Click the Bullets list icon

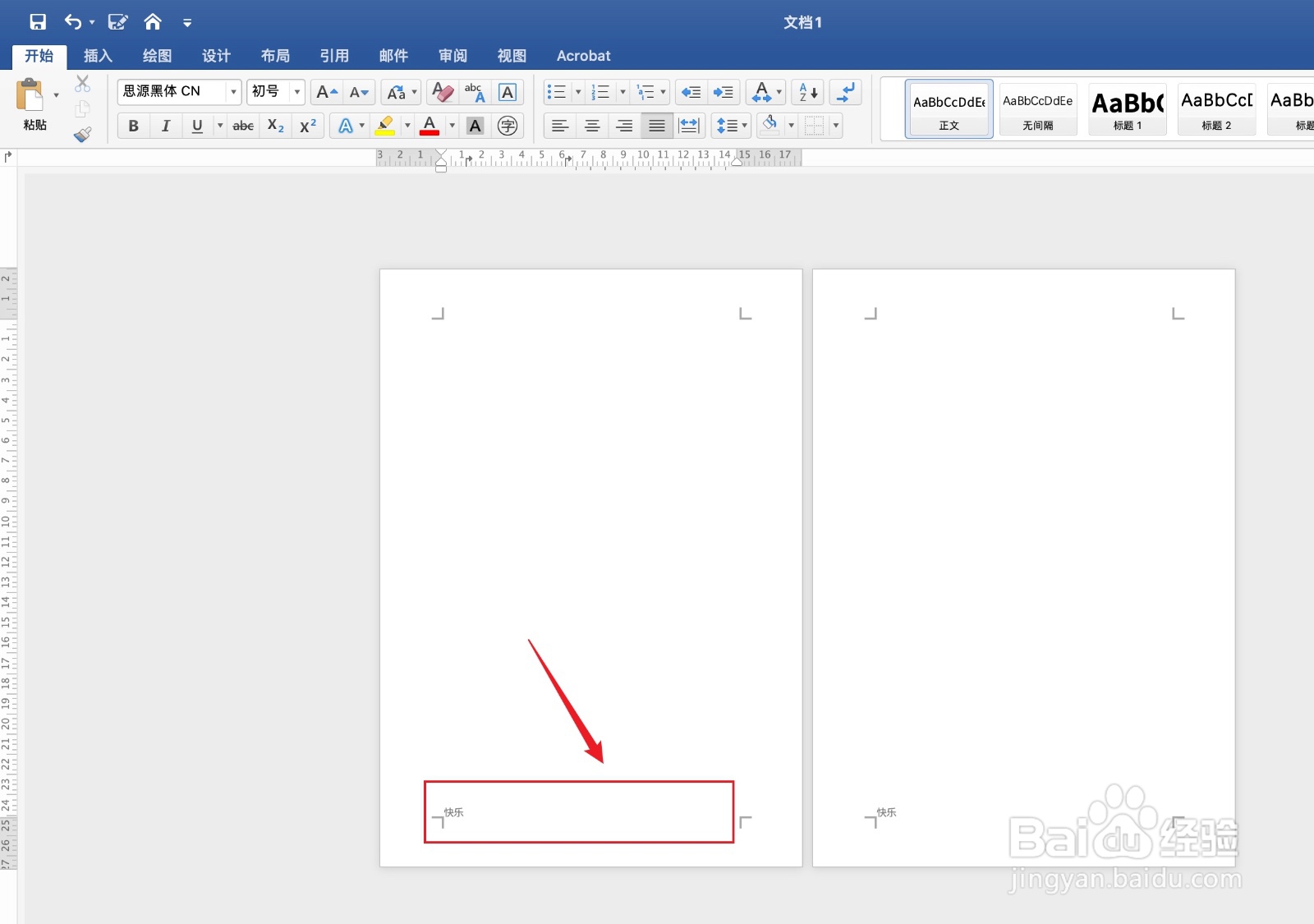pos(557,92)
